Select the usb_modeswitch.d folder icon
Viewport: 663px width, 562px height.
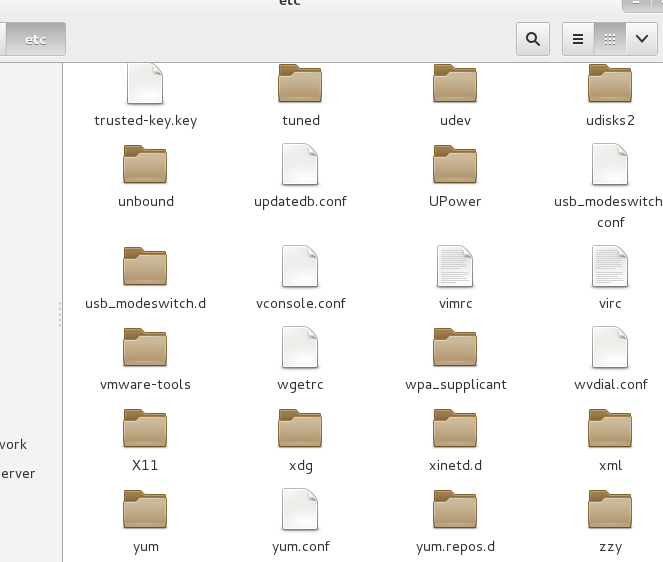pos(145,266)
